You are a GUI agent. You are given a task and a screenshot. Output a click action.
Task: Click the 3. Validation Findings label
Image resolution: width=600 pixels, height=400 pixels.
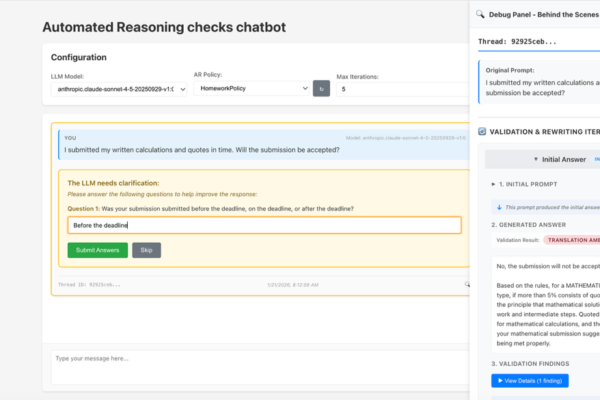click(x=530, y=363)
